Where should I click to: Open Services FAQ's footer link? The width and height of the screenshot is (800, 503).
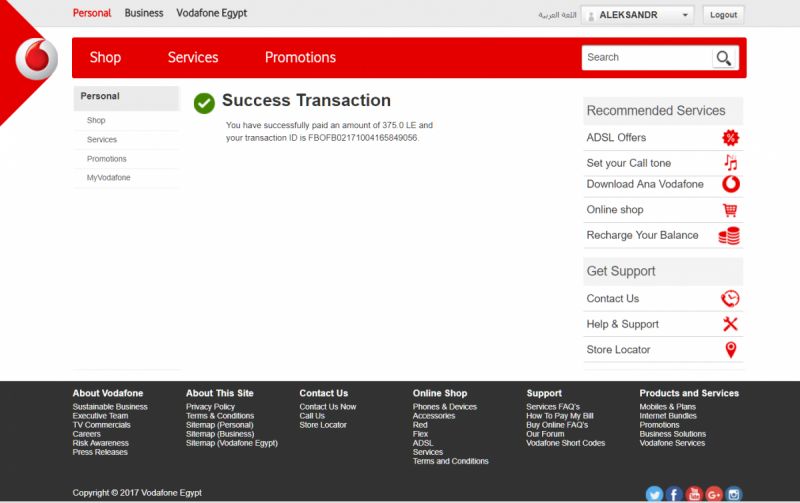[x=553, y=407]
